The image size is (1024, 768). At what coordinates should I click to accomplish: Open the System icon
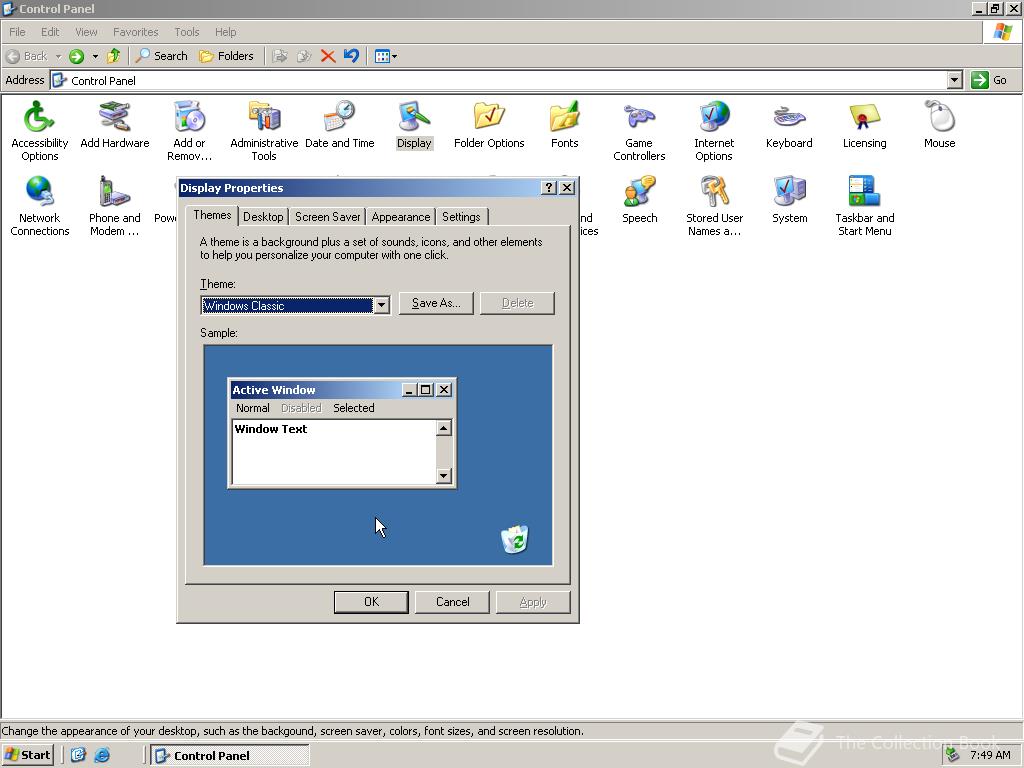pyautogui.click(x=789, y=199)
